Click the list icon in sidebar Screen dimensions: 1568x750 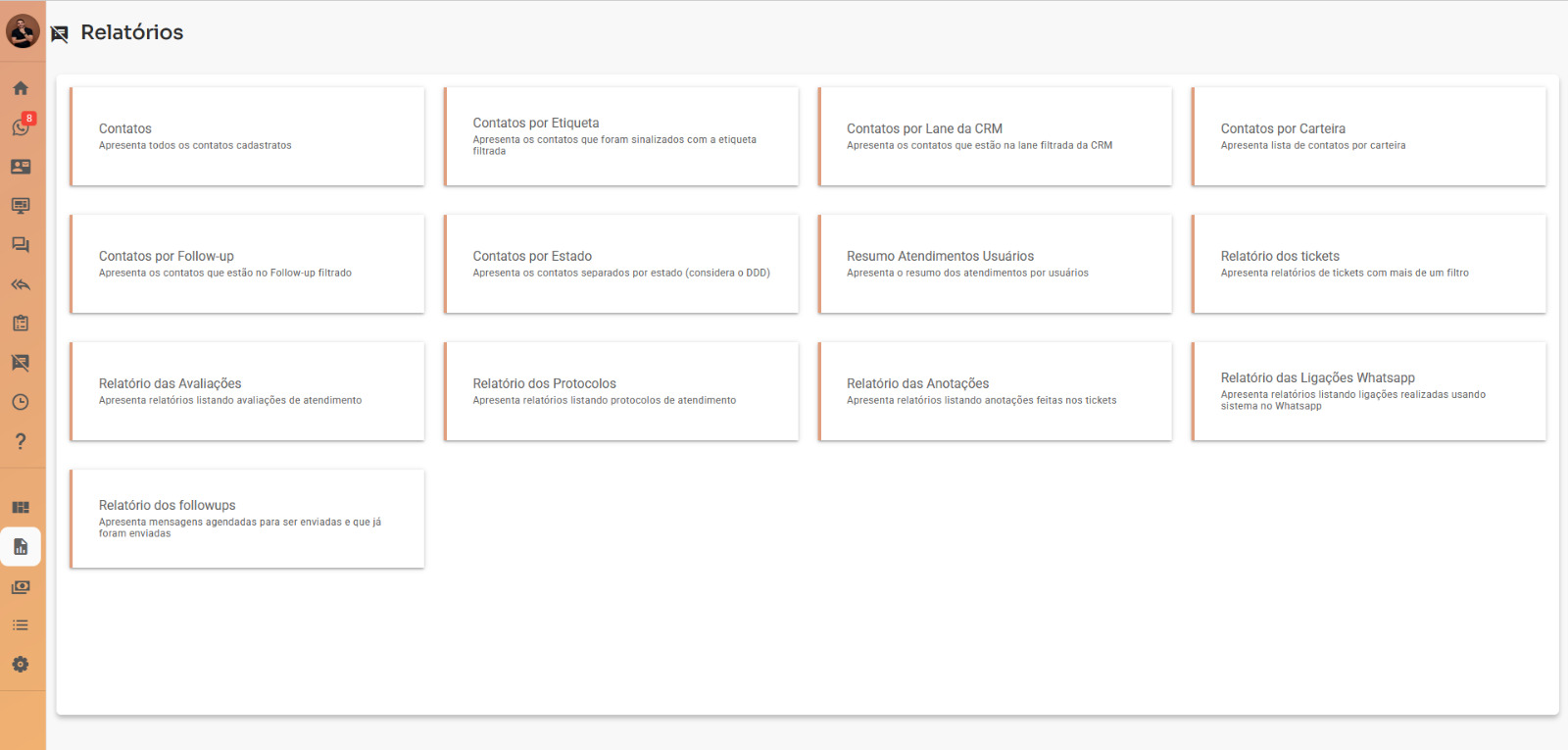(21, 625)
